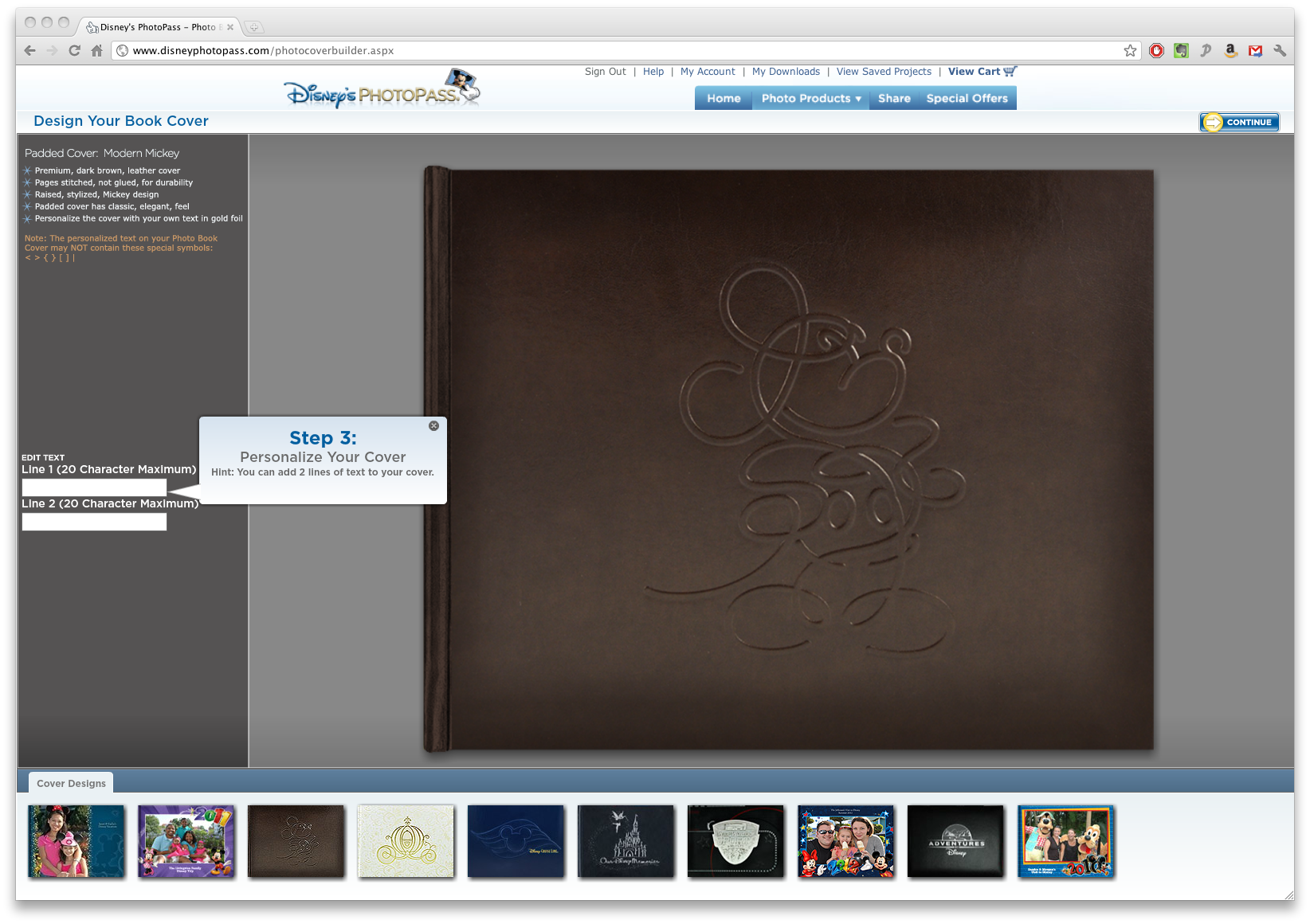Viewport: 1310px width, 924px height.
Task: Open the browser wrench settings menu
Action: tap(1280, 50)
